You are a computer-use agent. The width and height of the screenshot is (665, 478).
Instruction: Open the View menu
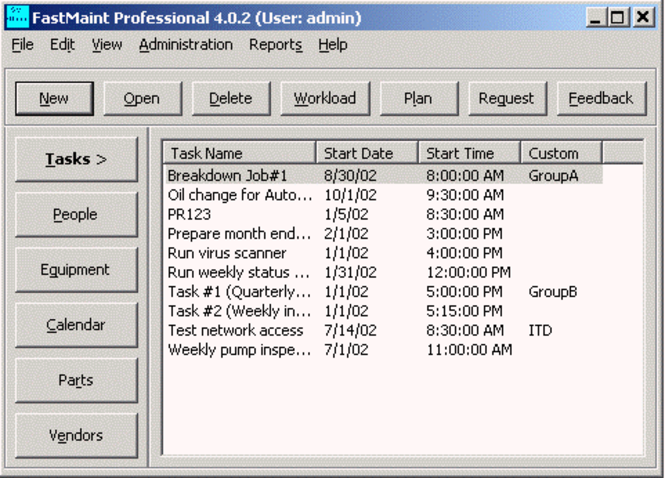107,45
